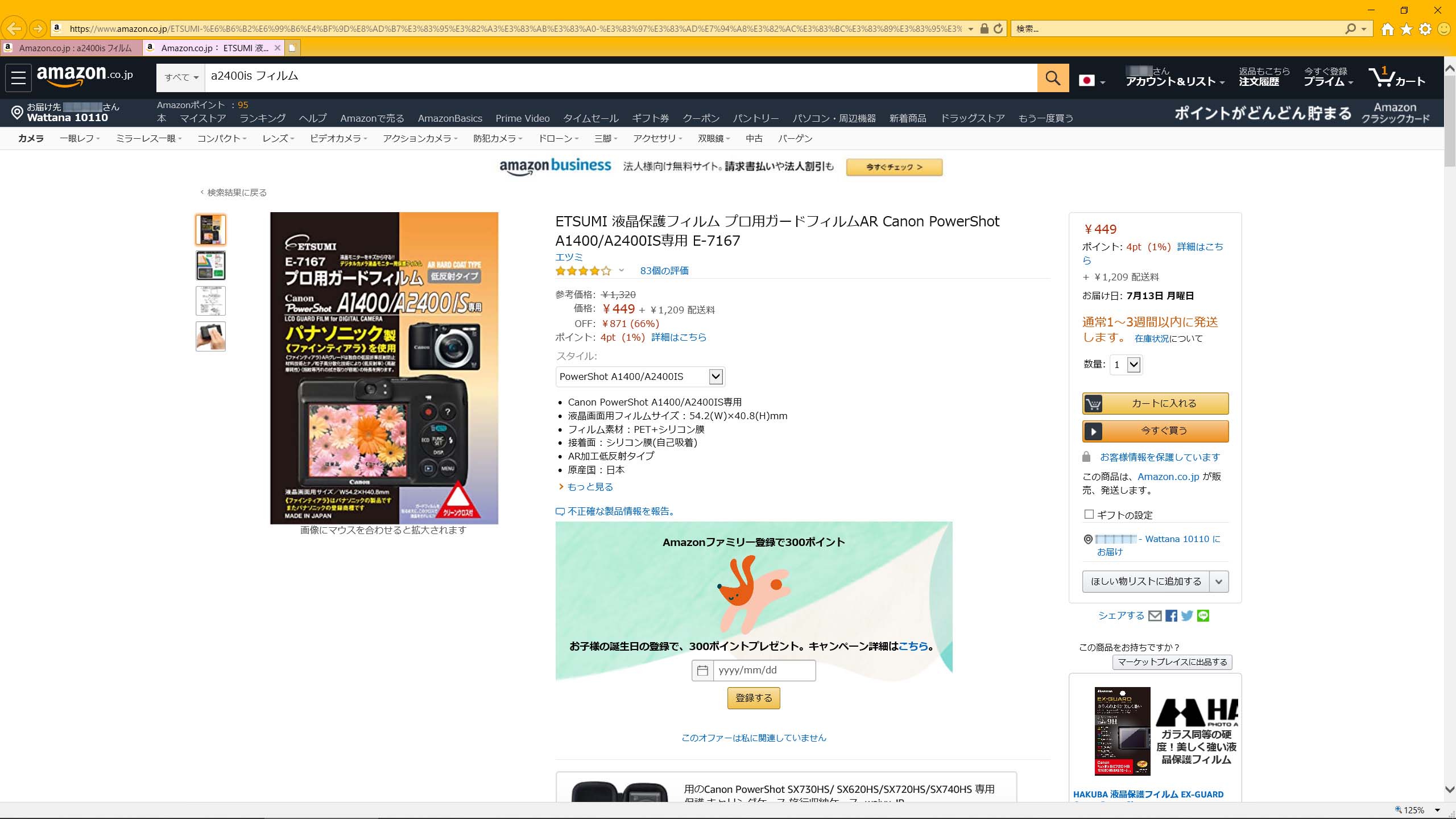Click the lock security icon in address bar
Viewport: 1456px width, 819px height.
click(x=984, y=28)
